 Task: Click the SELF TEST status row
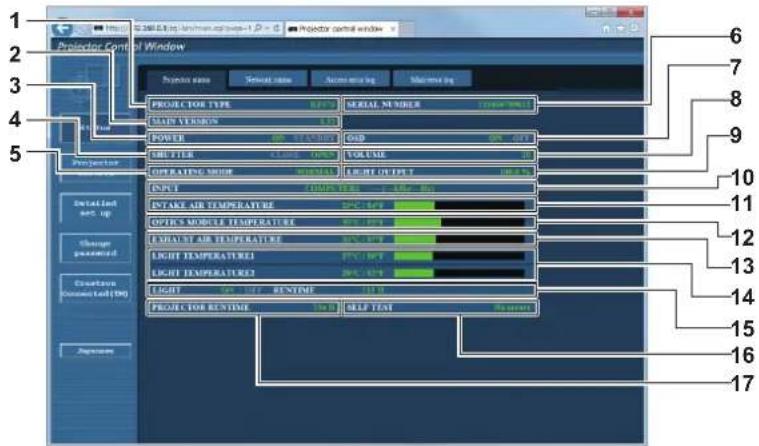(440, 308)
